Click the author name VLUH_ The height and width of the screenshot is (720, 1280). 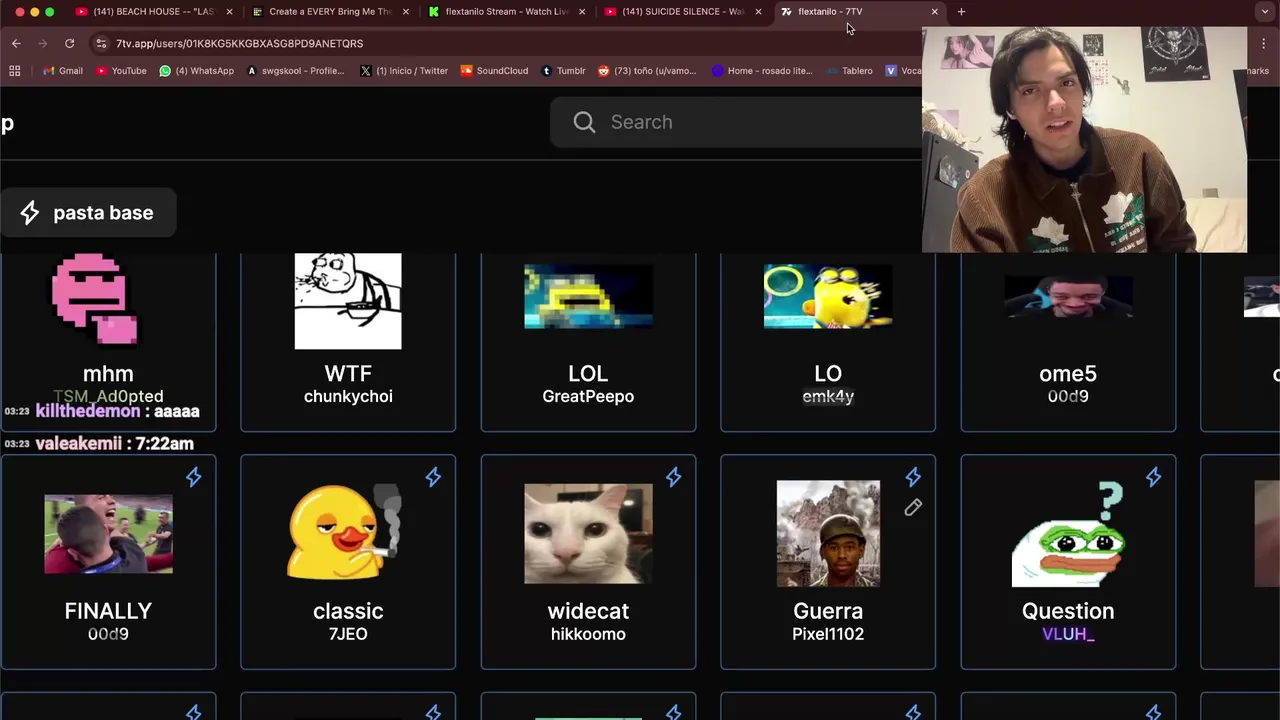click(x=1068, y=634)
